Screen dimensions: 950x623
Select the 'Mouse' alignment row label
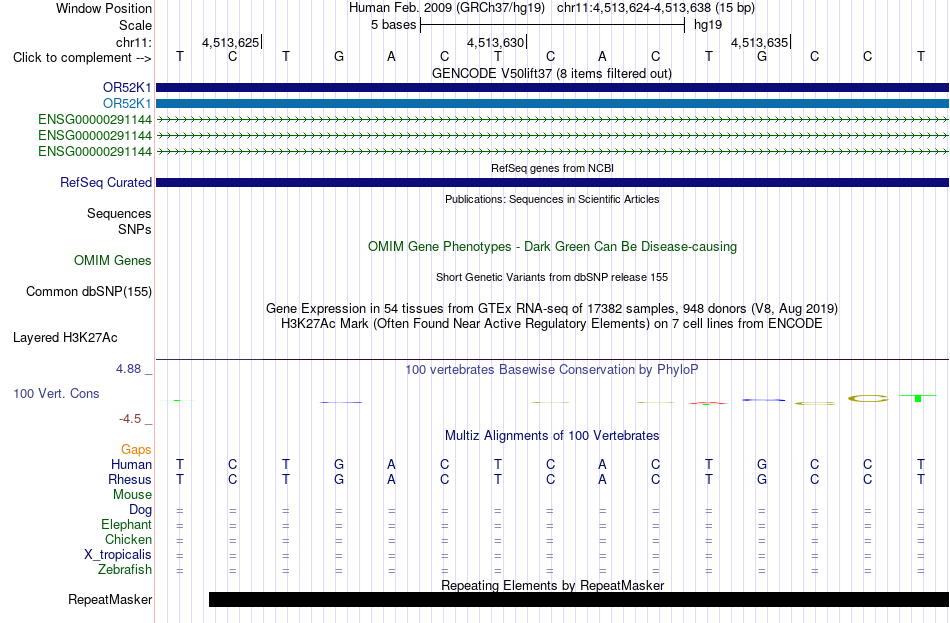pos(132,495)
